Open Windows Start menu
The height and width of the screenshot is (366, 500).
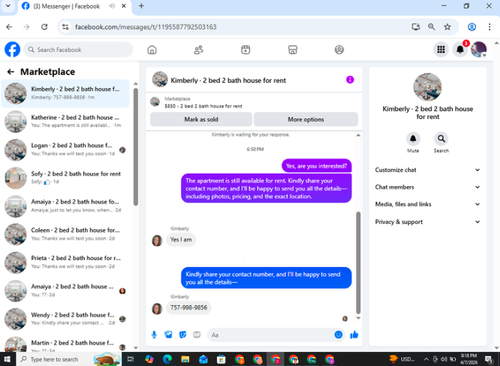[x=7, y=359]
